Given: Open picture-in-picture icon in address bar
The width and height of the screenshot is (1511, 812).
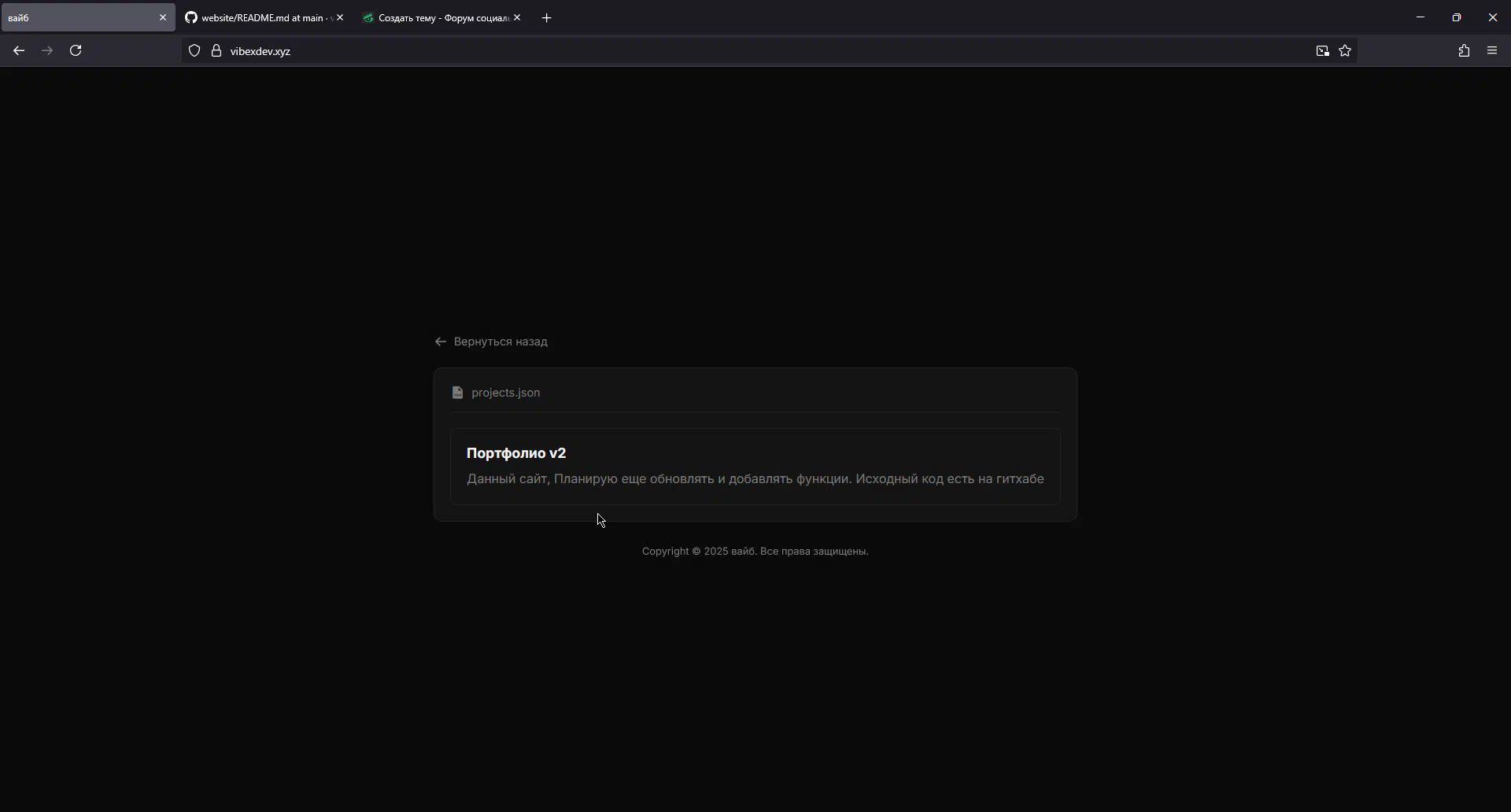Looking at the screenshot, I should [x=1322, y=51].
